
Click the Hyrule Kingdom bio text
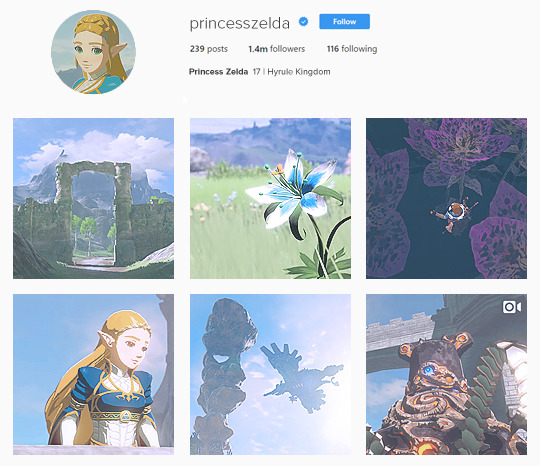coord(299,72)
